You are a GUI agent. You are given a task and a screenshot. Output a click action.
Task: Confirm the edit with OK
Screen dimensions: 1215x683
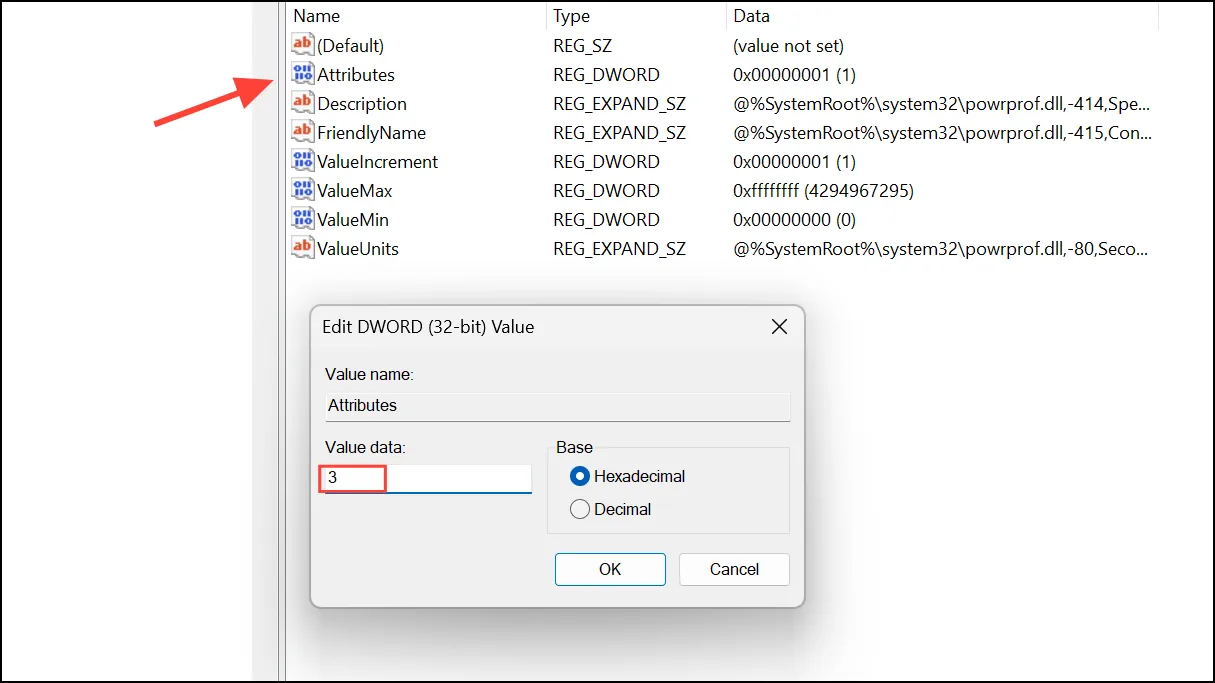pyautogui.click(x=610, y=569)
